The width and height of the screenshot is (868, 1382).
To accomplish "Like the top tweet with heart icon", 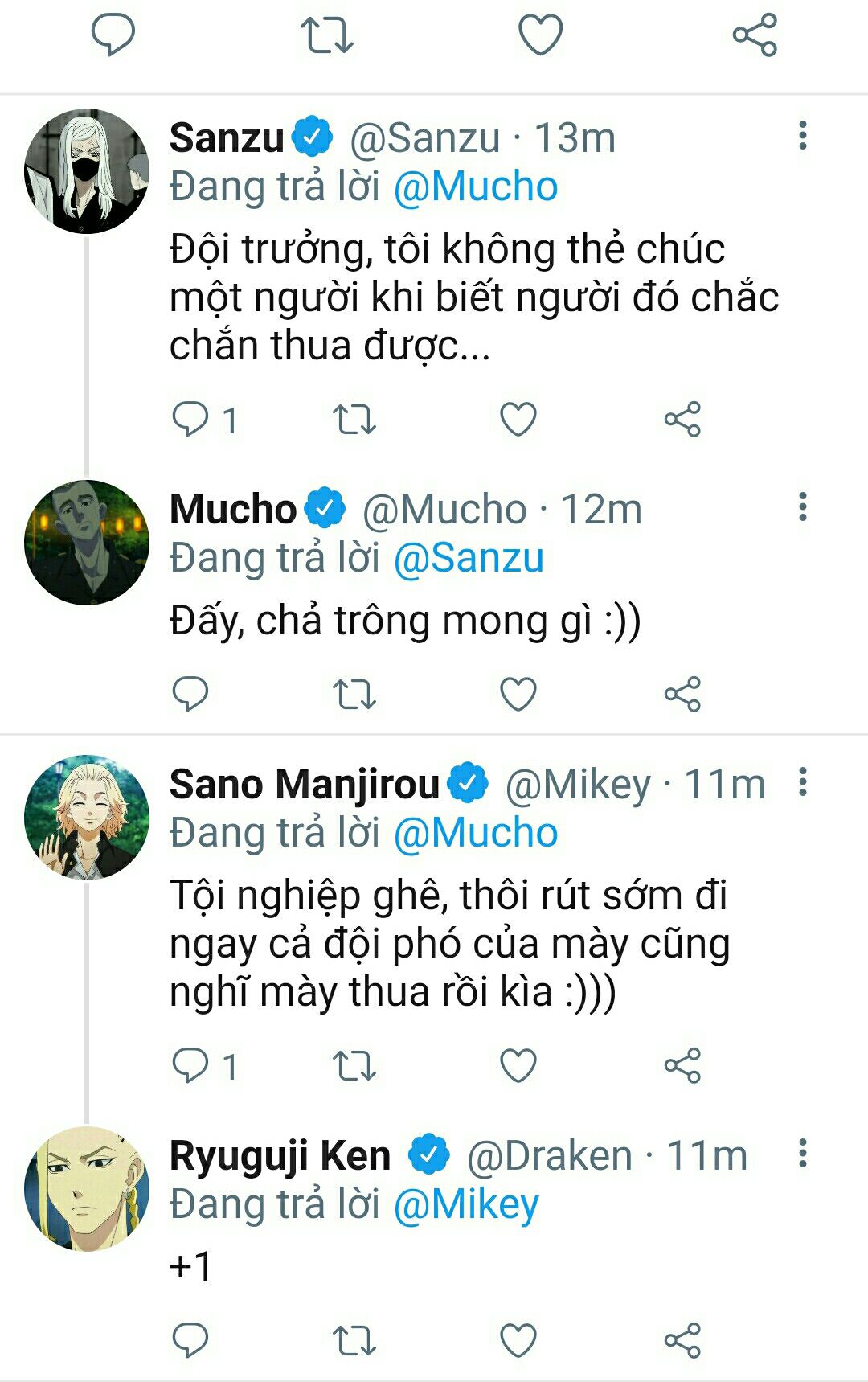I will click(540, 35).
